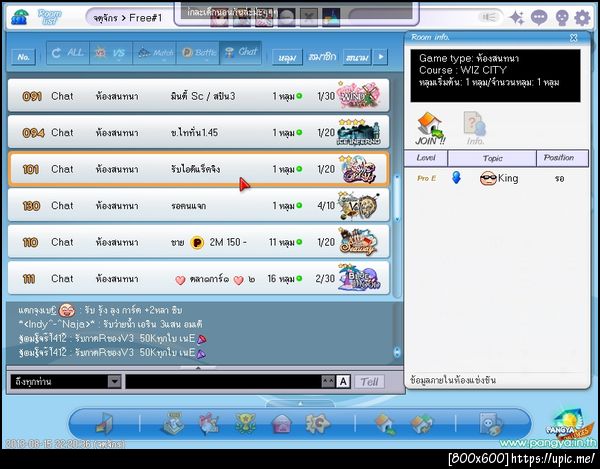The width and height of the screenshot is (600, 469).
Task: Click the Free#1 breadcrumb channel label
Action: pos(145,18)
